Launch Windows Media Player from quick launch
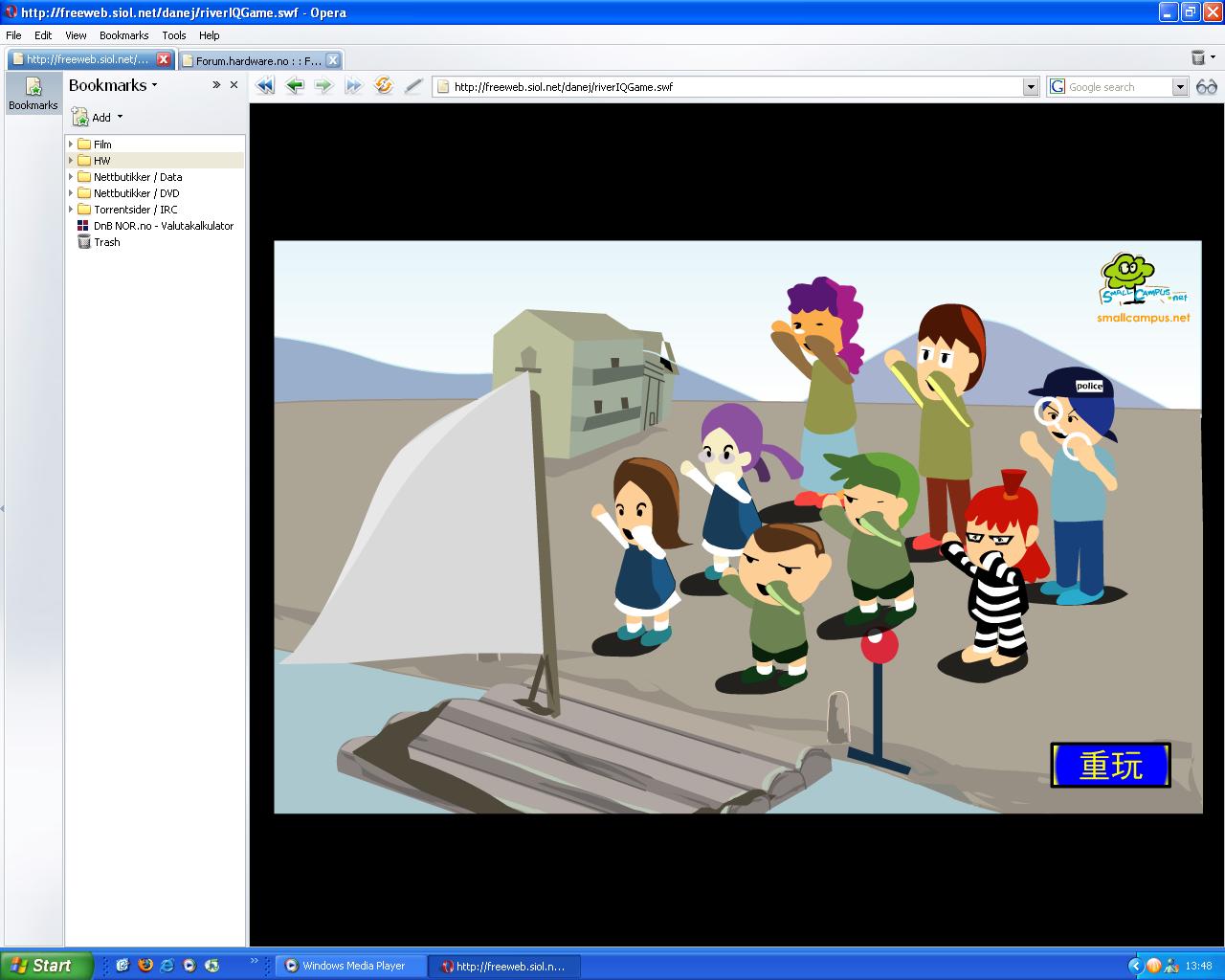Viewport: 1225px width, 980px height. (x=189, y=966)
